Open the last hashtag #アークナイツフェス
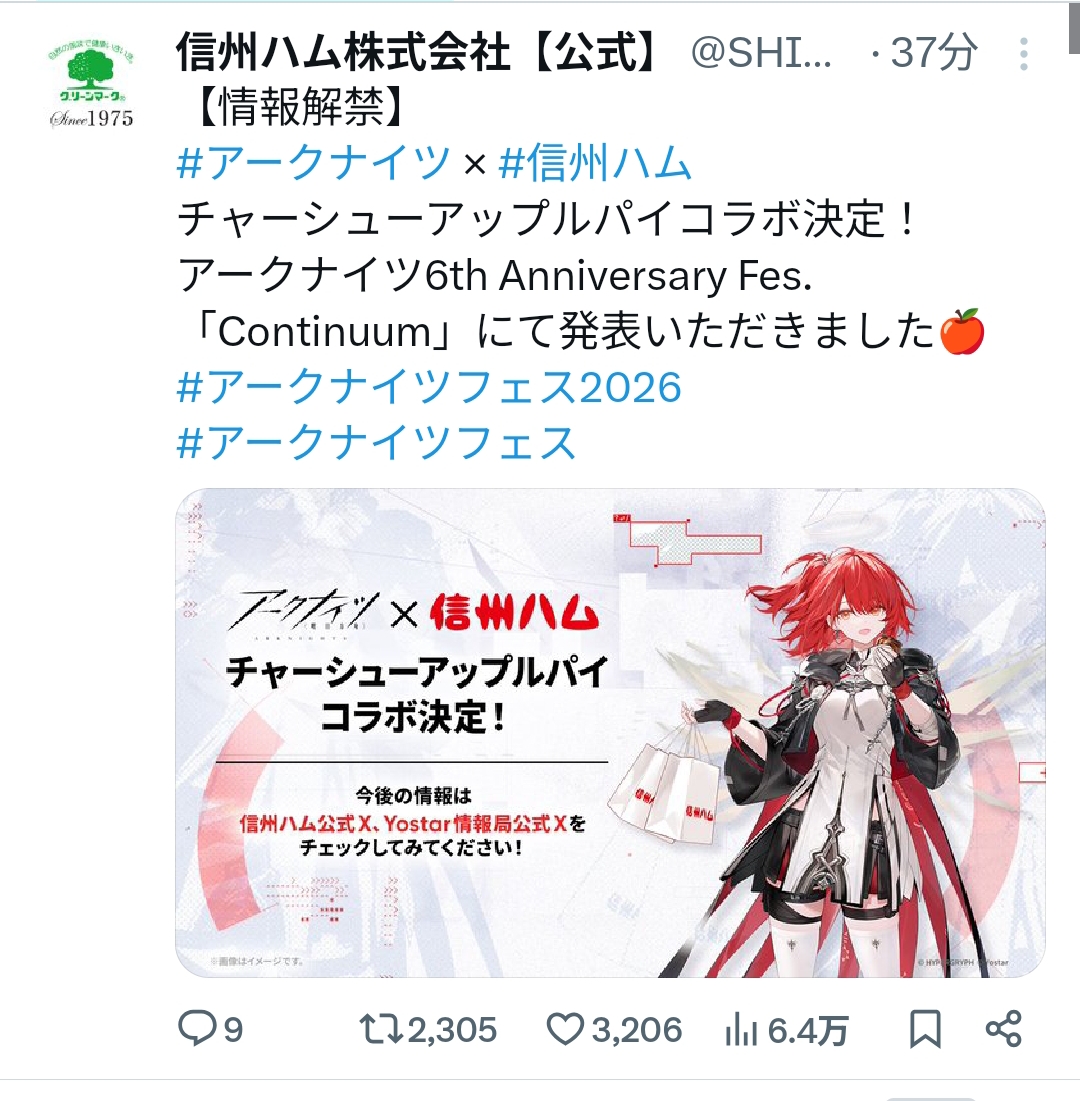 tap(376, 443)
